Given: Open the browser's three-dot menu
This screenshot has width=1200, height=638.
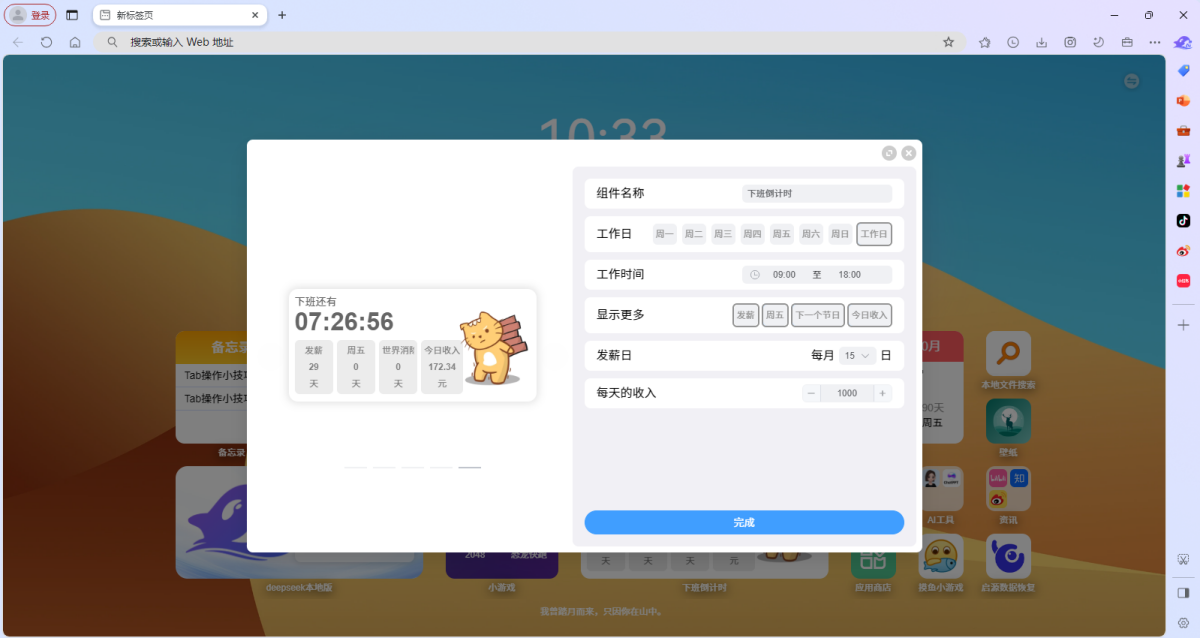Looking at the screenshot, I should [x=1155, y=42].
